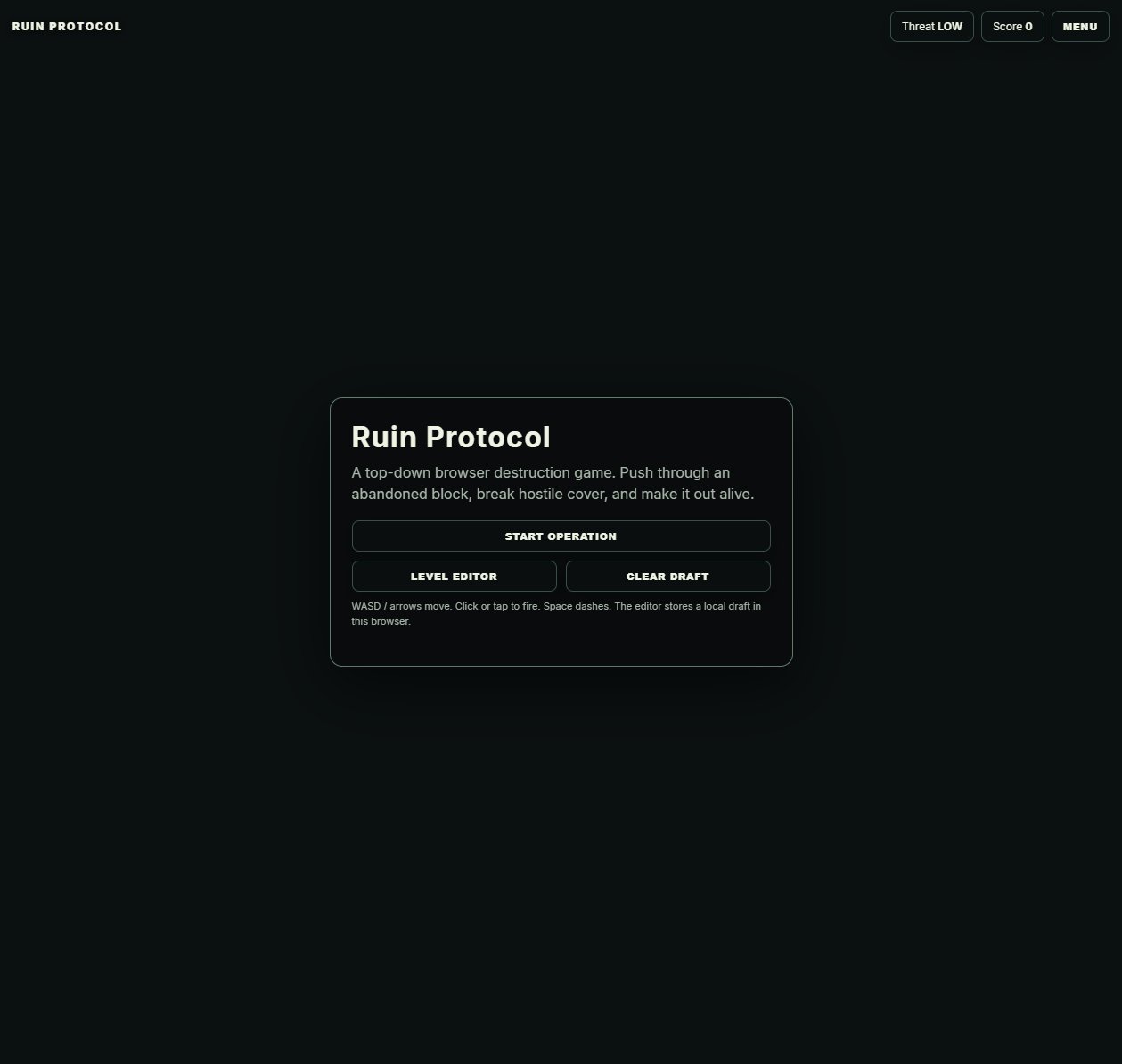This screenshot has height=1064, width=1122.
Task: Open the MENU button in the header
Action: click(1080, 27)
